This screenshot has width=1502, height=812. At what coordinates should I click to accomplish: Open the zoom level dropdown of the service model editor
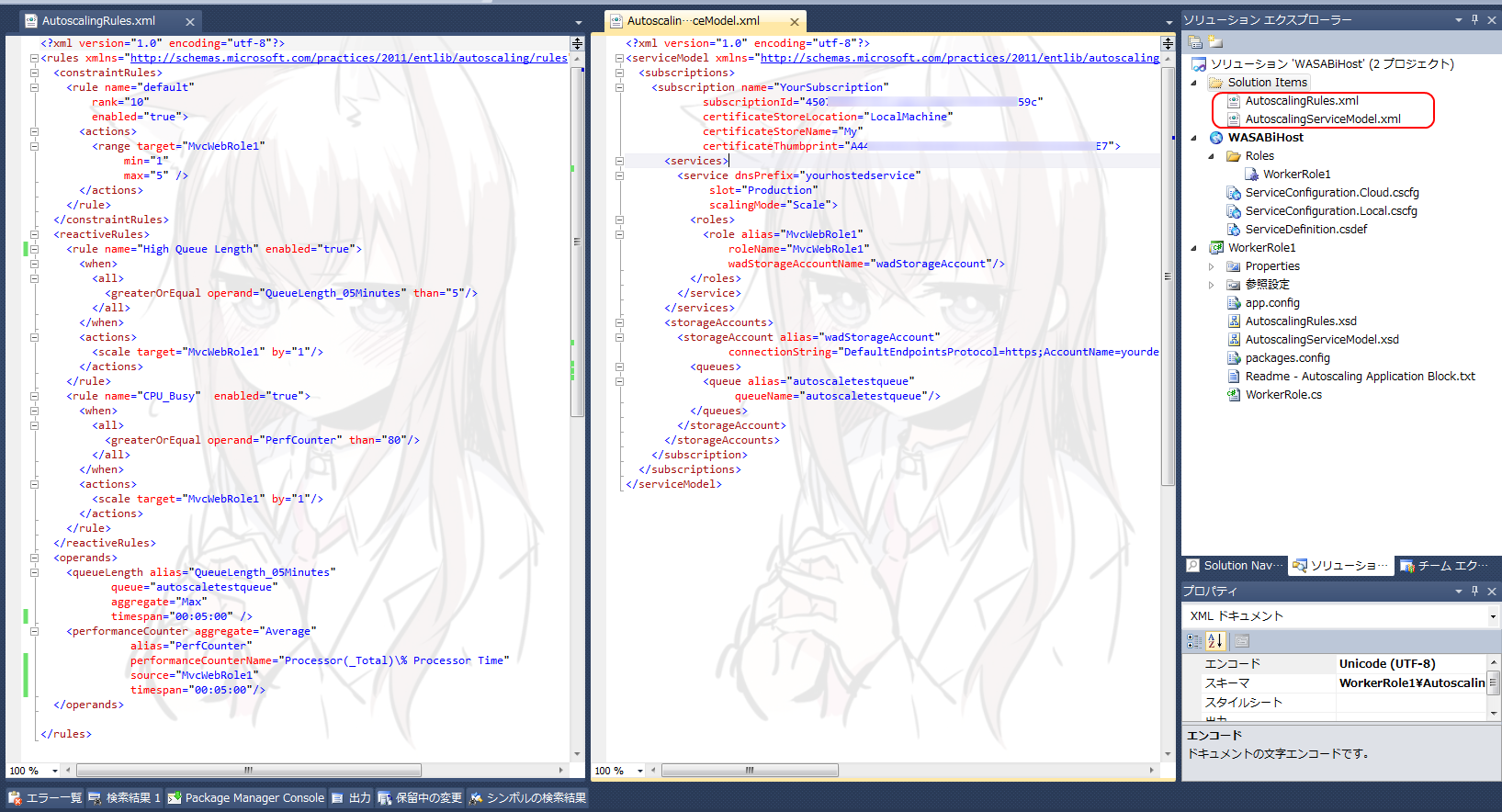point(640,771)
